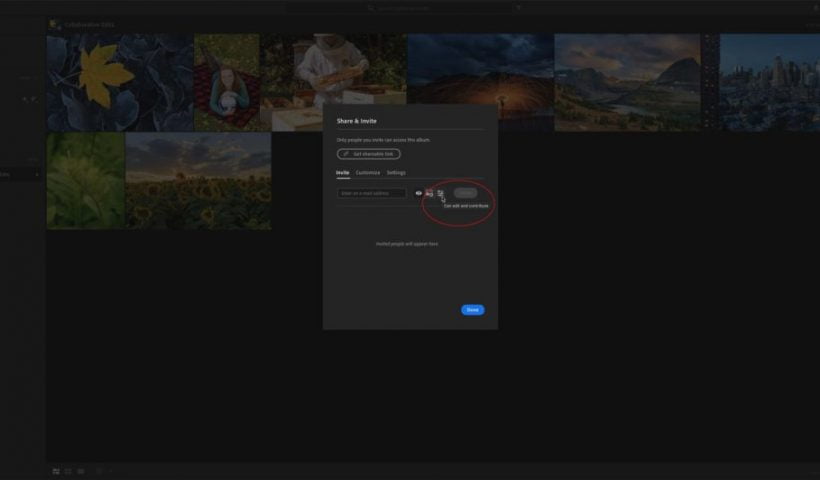Viewport: 820px width, 480px height.
Task: Select the Invite tab
Action: [x=343, y=173]
